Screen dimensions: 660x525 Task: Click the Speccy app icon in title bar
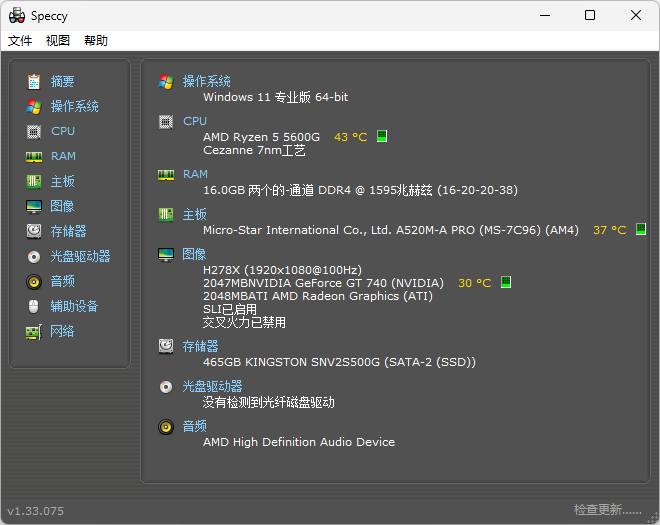point(16,16)
